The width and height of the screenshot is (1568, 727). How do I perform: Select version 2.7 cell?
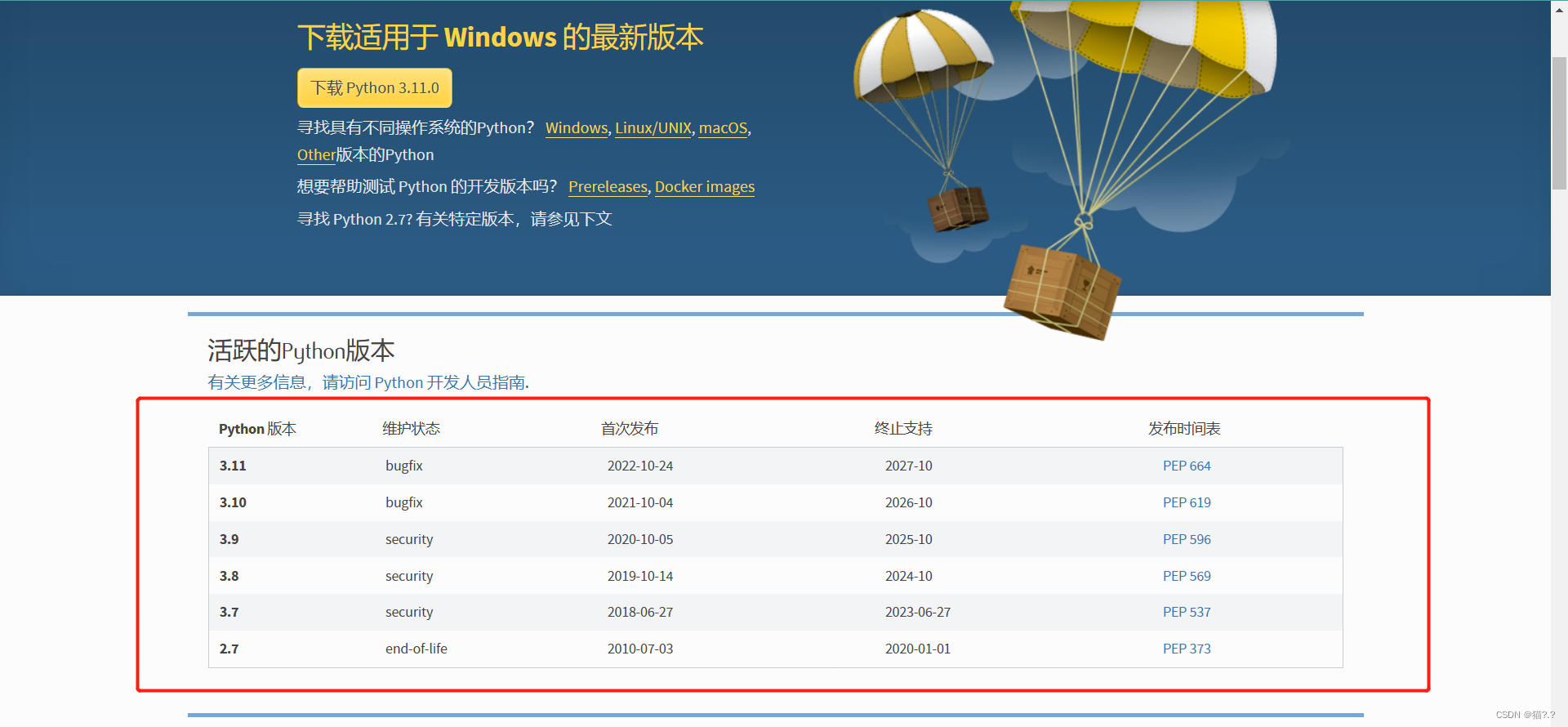click(229, 649)
